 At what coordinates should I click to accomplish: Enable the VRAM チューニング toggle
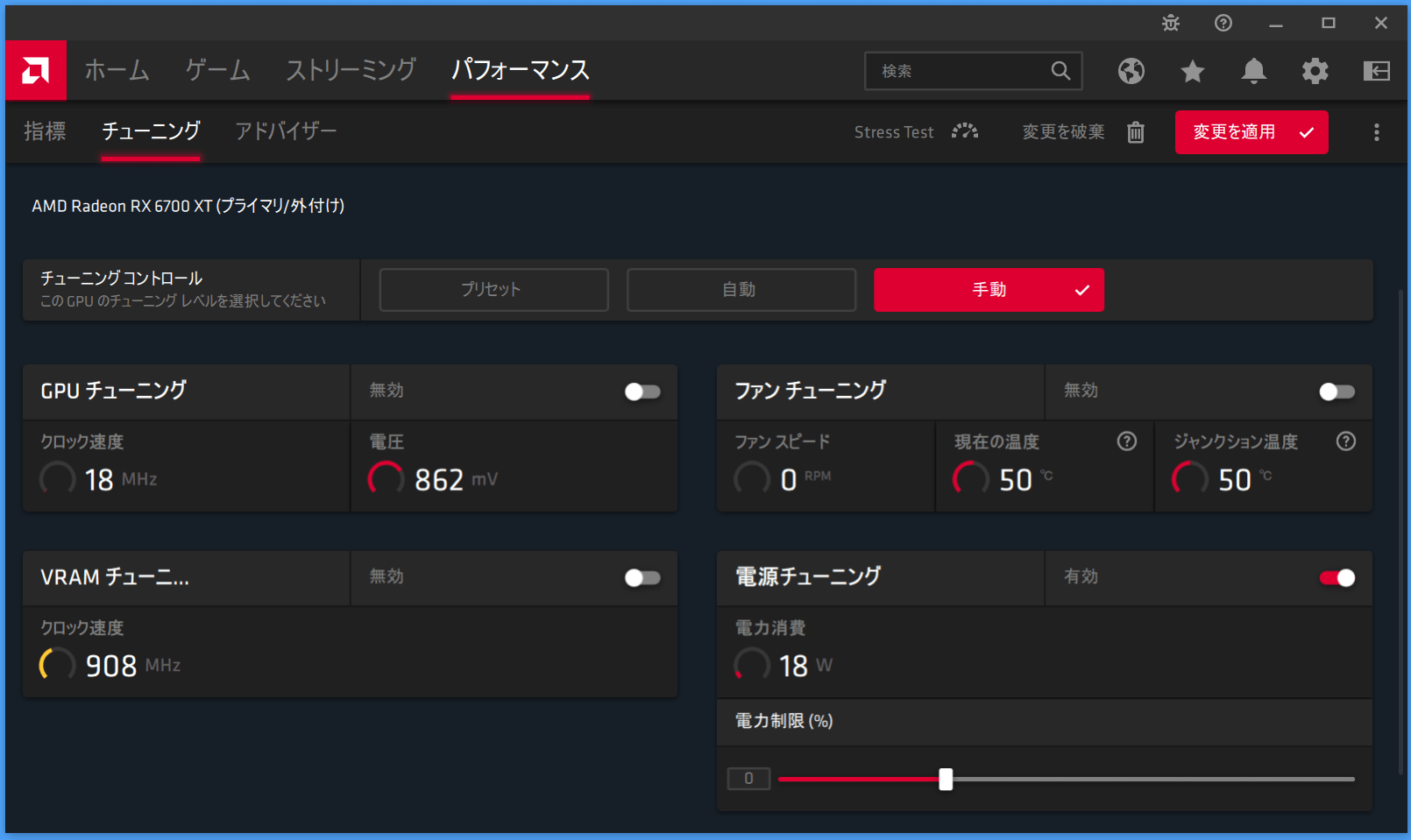642,577
